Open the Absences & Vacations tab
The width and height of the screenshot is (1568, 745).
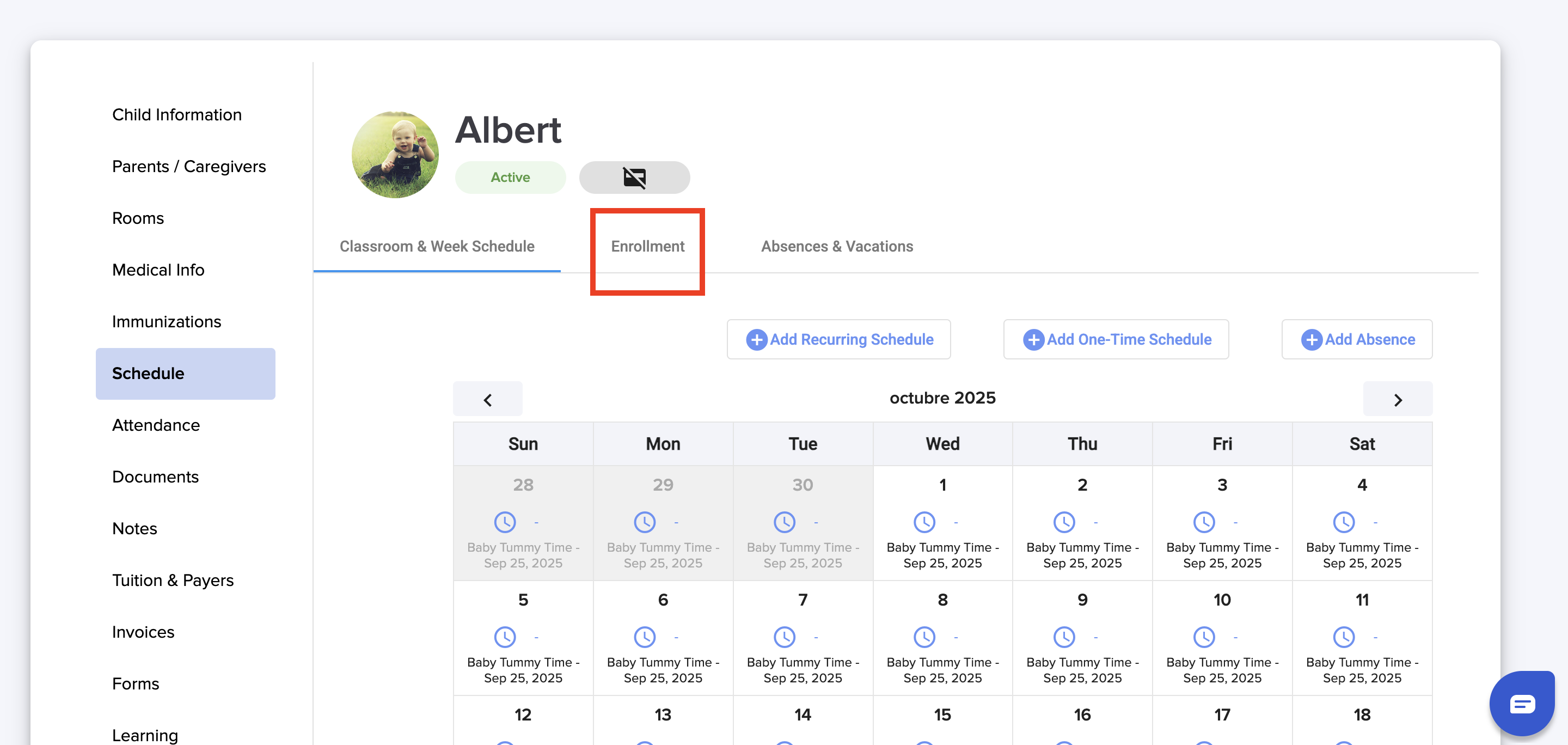836,247
